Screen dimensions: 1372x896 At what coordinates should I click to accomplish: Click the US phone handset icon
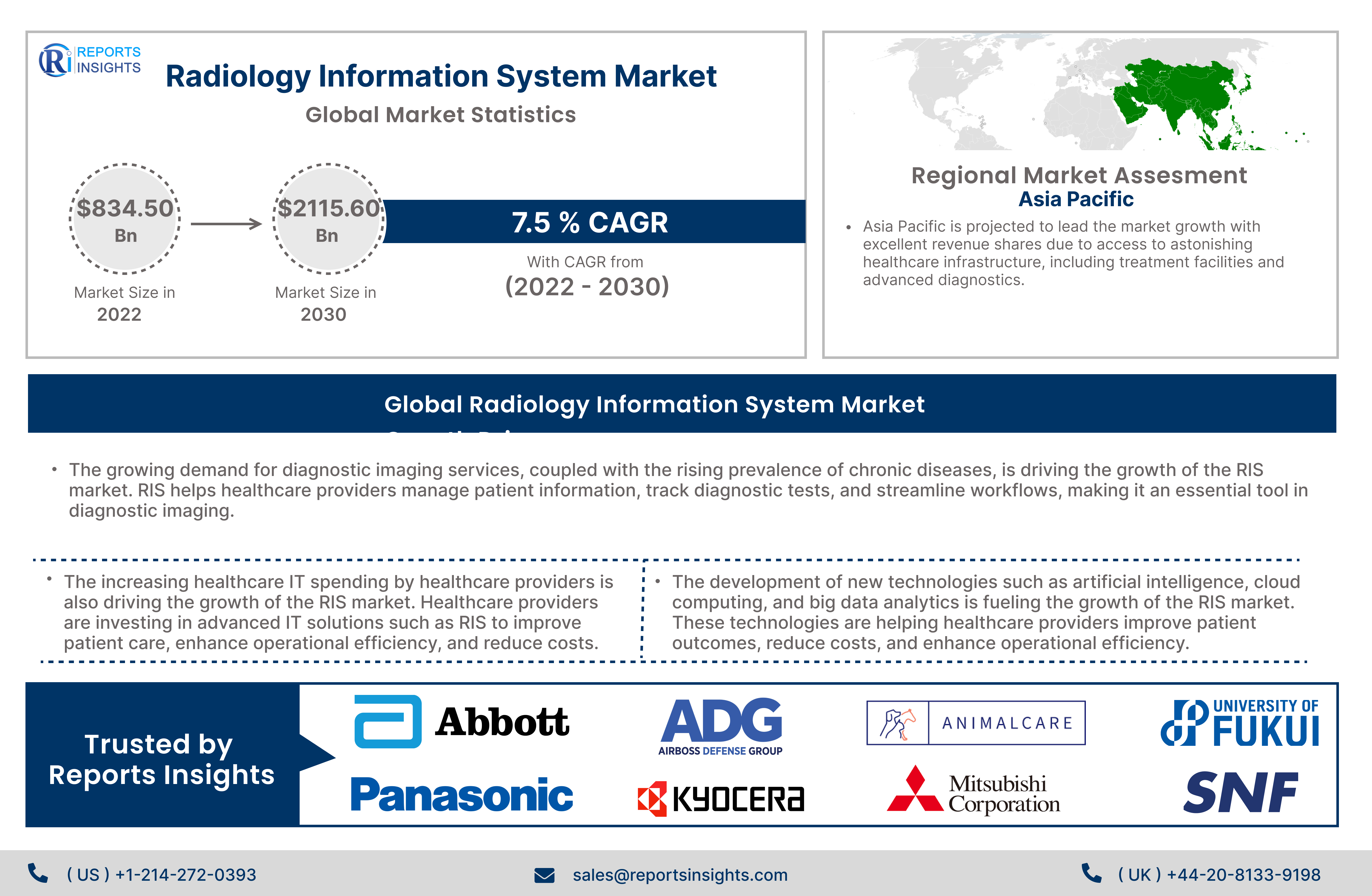tap(38, 874)
